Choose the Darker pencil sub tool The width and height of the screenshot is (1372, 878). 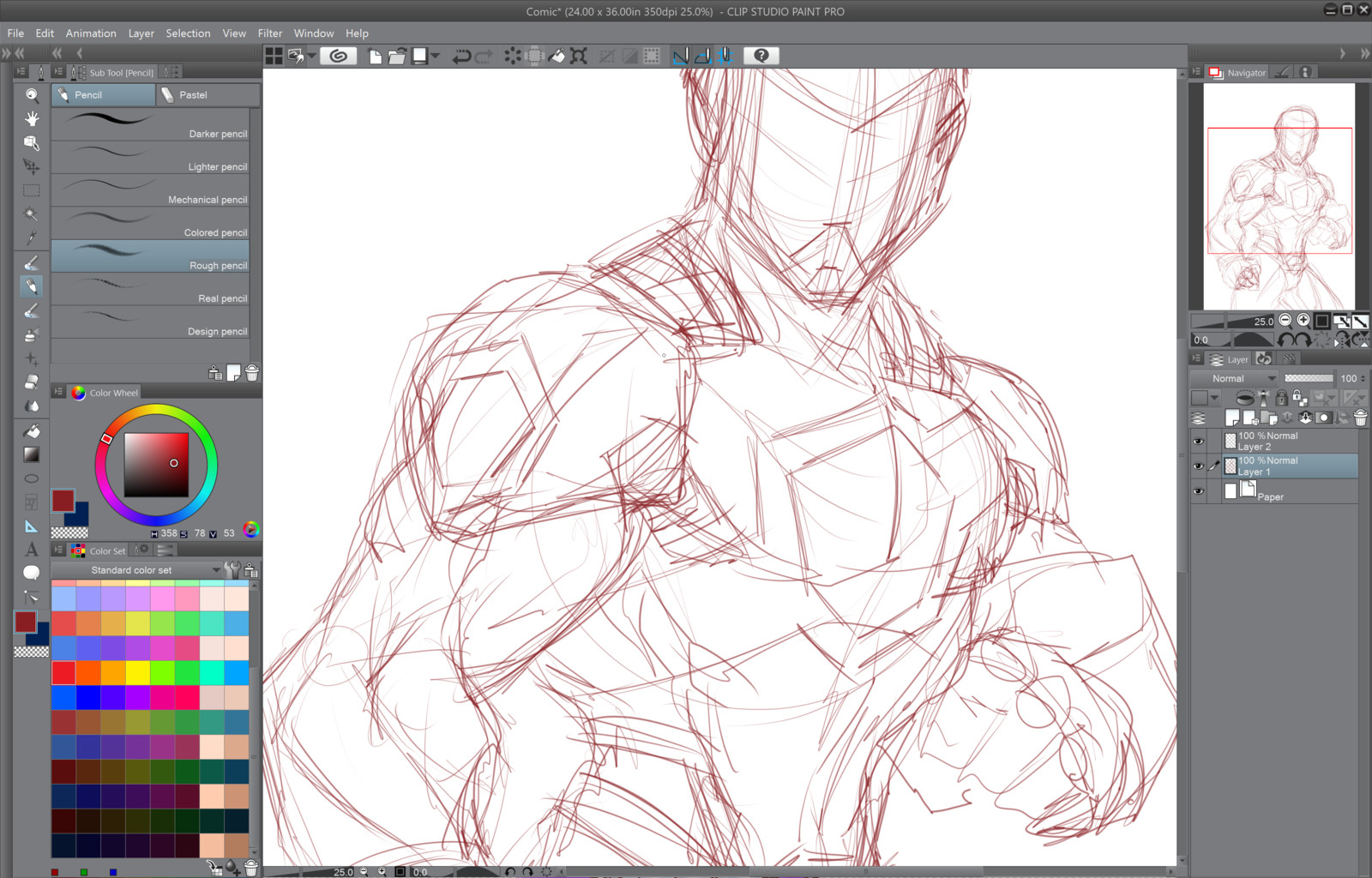[x=150, y=125]
